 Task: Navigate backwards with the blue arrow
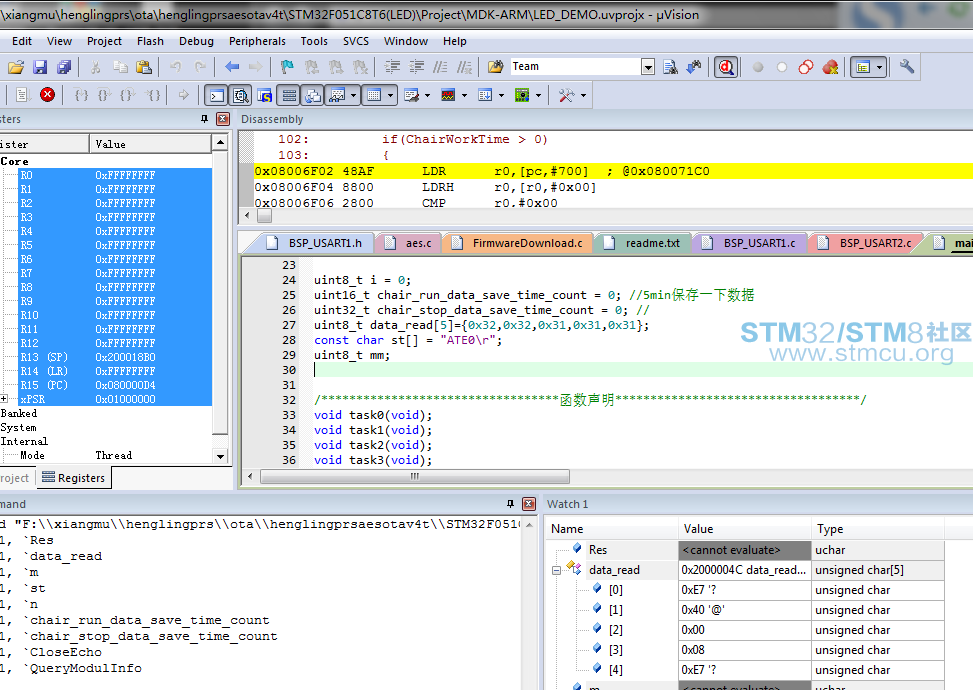[x=232, y=67]
